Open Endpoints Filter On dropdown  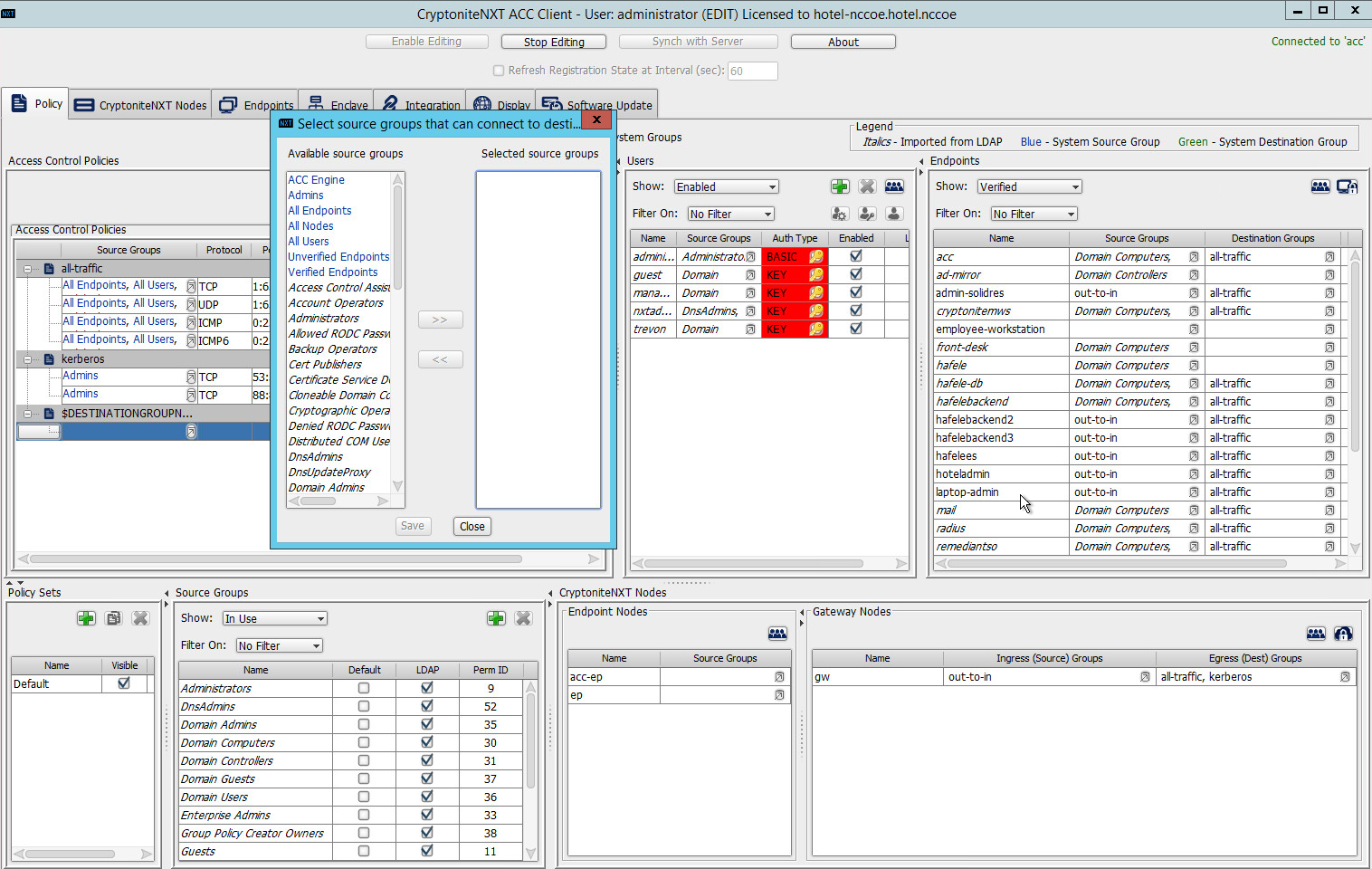1034,214
